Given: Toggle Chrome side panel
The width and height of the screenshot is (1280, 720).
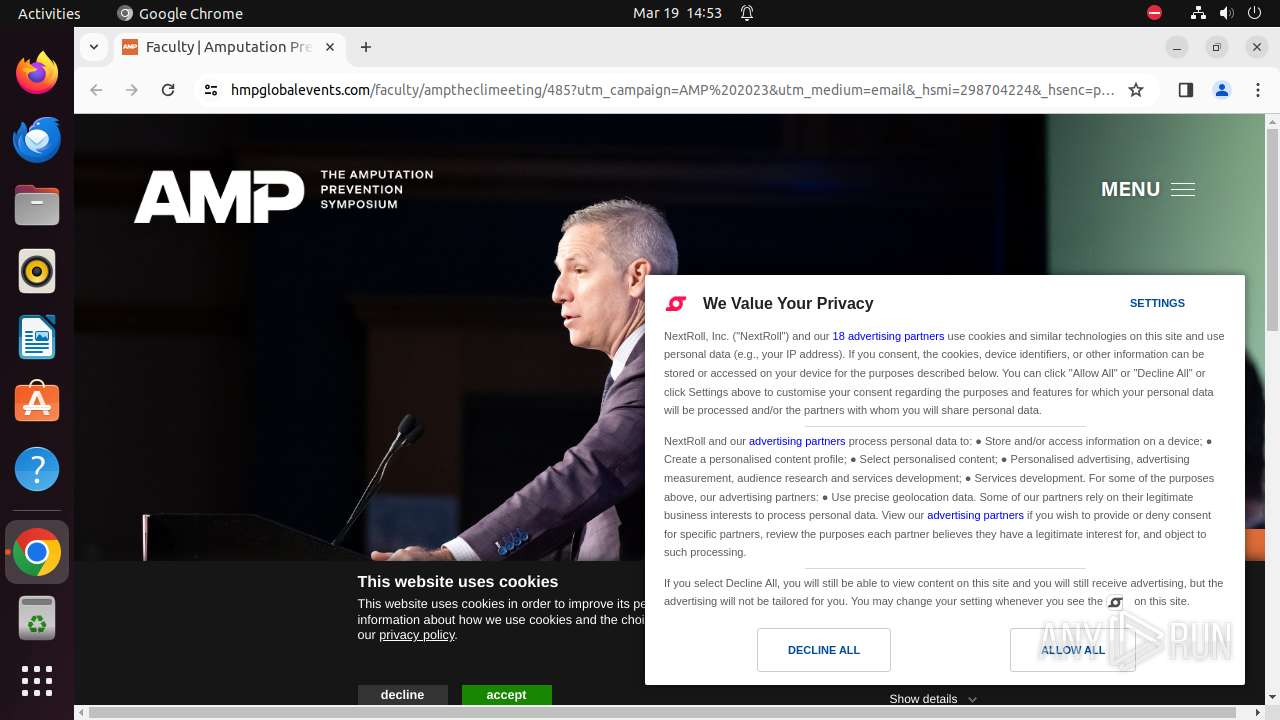Looking at the screenshot, I should pyautogui.click(x=1186, y=90).
